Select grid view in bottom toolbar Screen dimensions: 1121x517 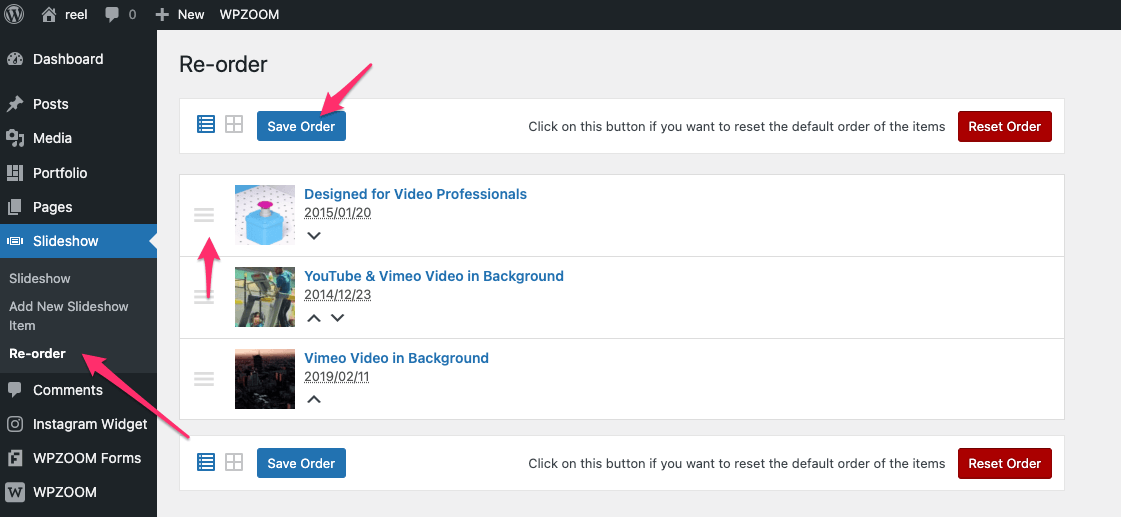tap(234, 463)
